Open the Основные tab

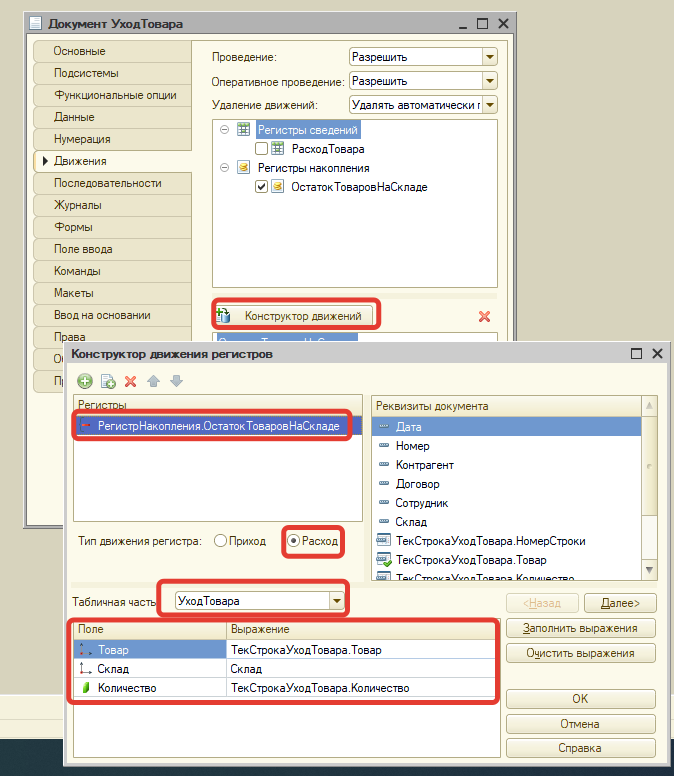[x=112, y=51]
